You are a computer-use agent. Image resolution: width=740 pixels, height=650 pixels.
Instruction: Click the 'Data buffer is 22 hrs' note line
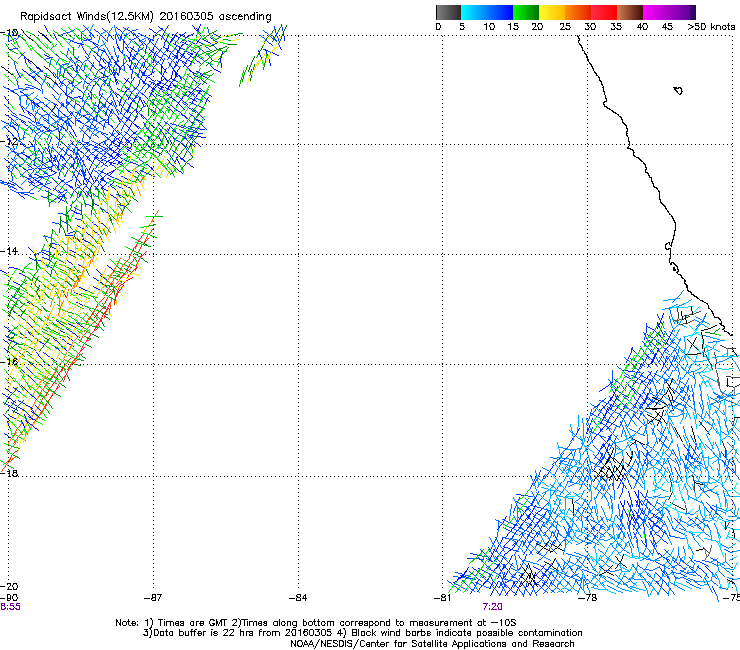(362, 633)
